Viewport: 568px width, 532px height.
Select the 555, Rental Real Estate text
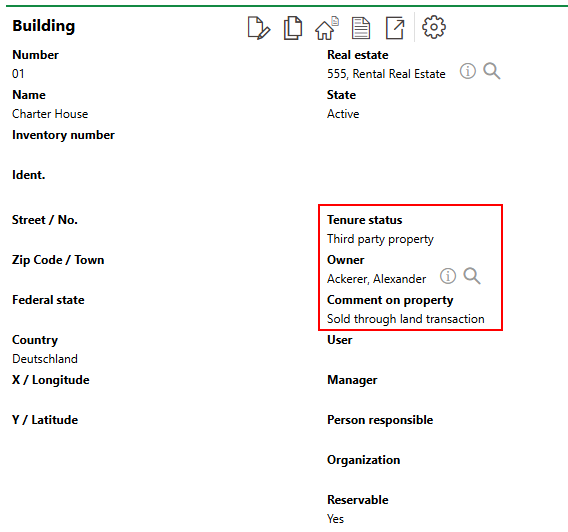(386, 74)
